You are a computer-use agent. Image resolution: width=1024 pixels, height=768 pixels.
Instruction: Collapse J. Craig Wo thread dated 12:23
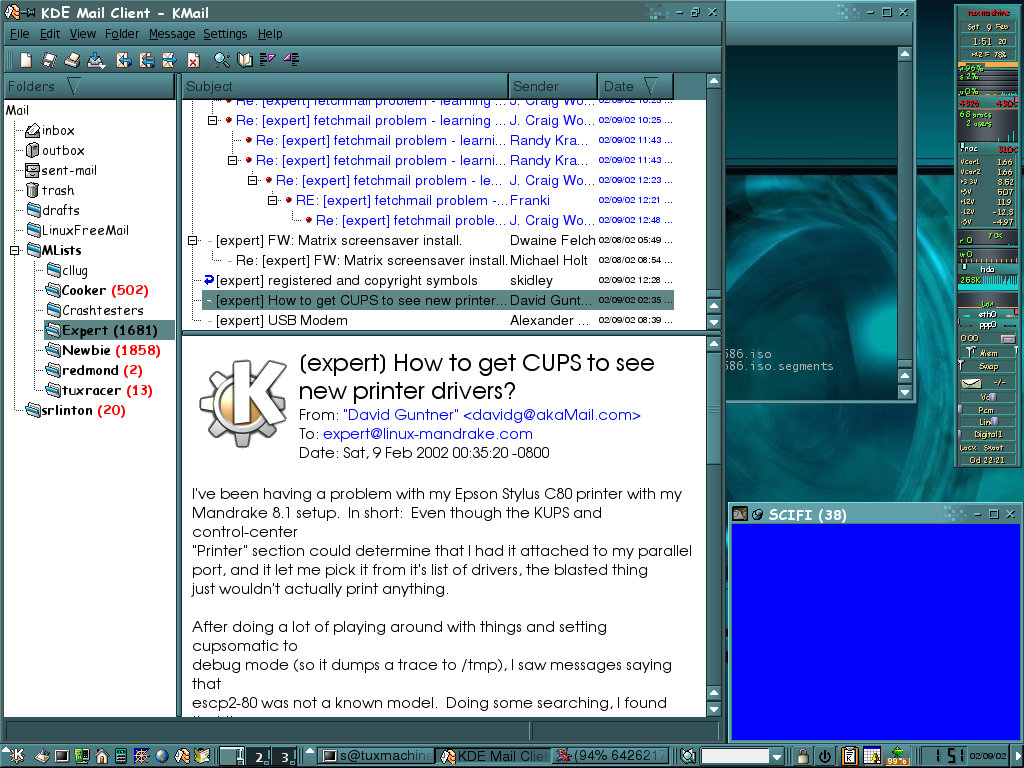pos(253,180)
